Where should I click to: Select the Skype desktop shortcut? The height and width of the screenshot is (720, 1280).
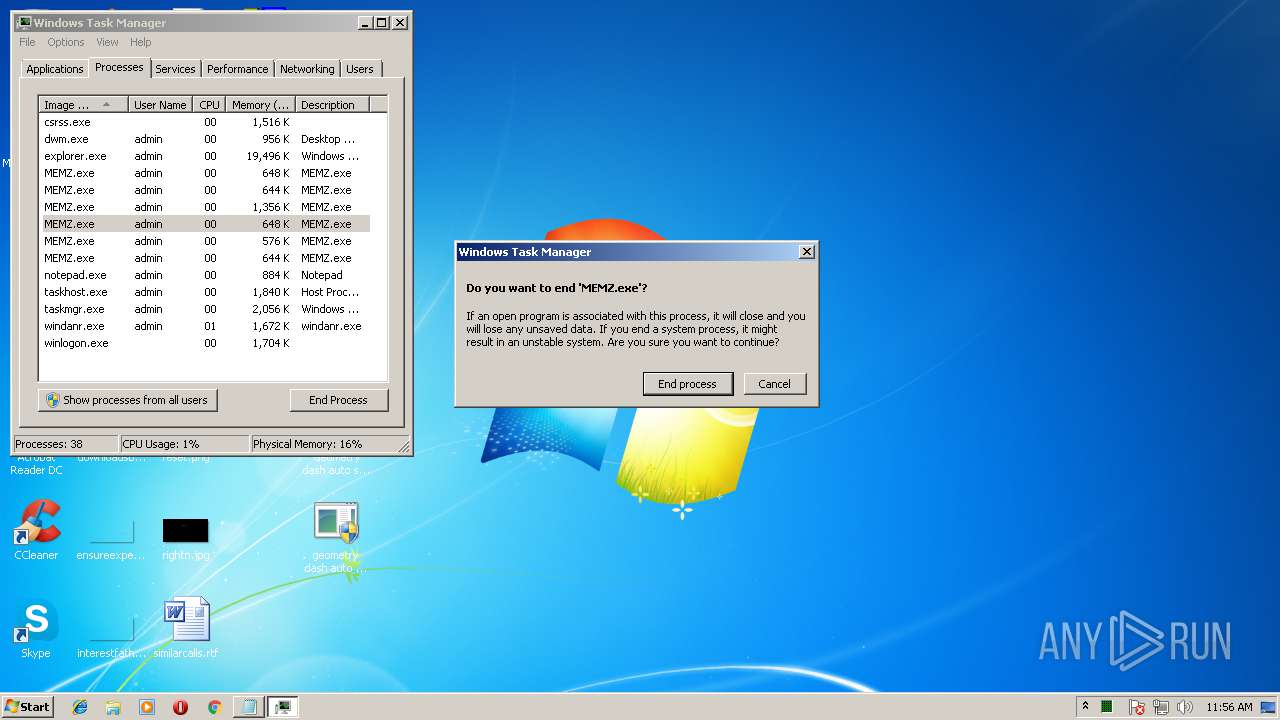pos(36,630)
